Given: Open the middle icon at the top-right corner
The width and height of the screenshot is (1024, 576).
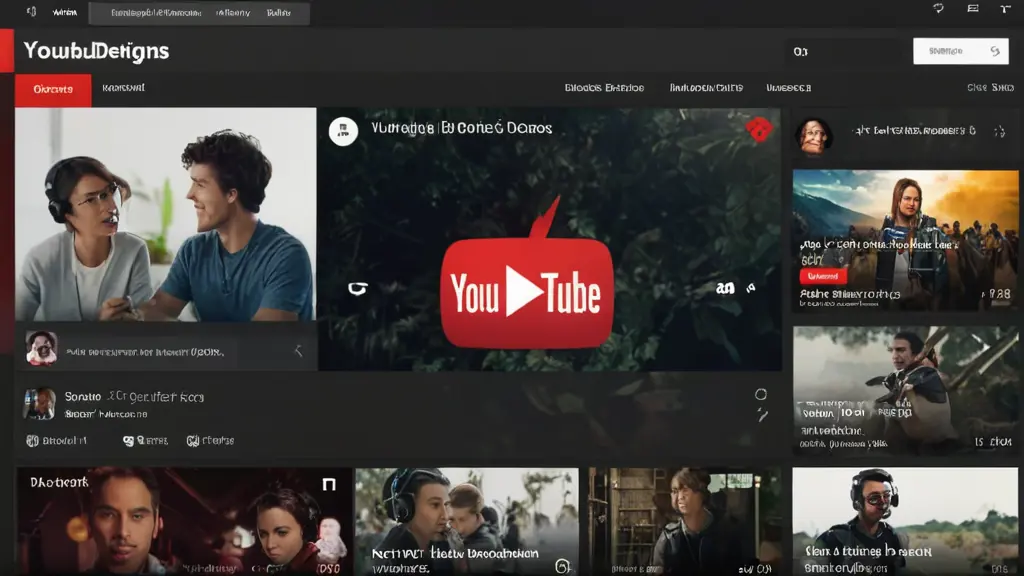Looking at the screenshot, I should coord(972,9).
